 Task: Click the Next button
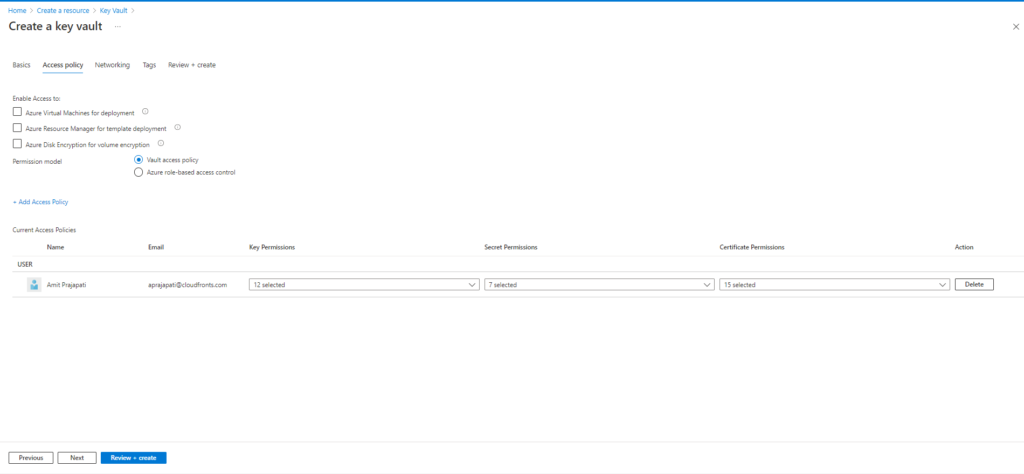click(x=77, y=458)
